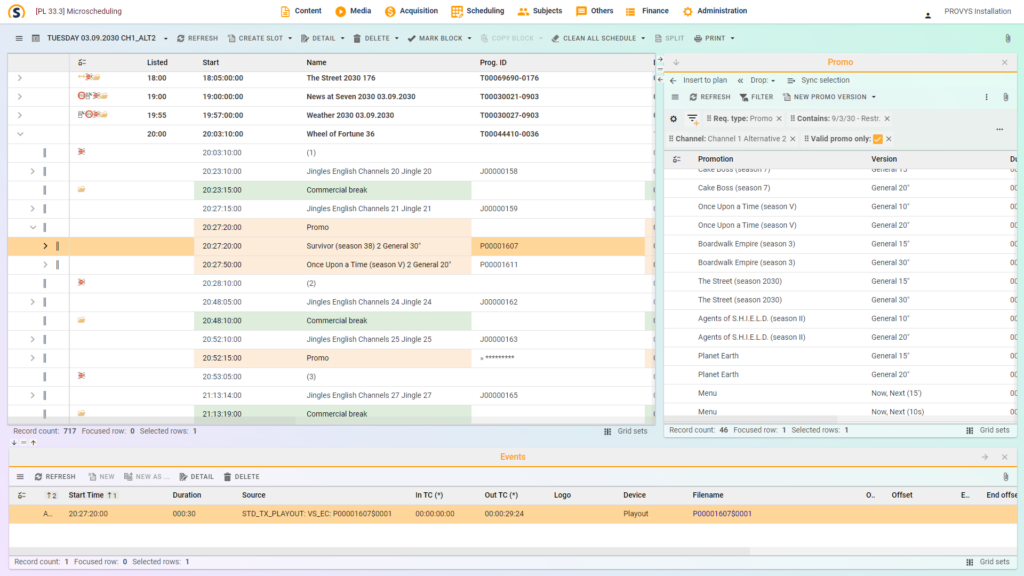Select Planet Earth General 20" promo
This screenshot has width=1024, height=576.
(841, 375)
